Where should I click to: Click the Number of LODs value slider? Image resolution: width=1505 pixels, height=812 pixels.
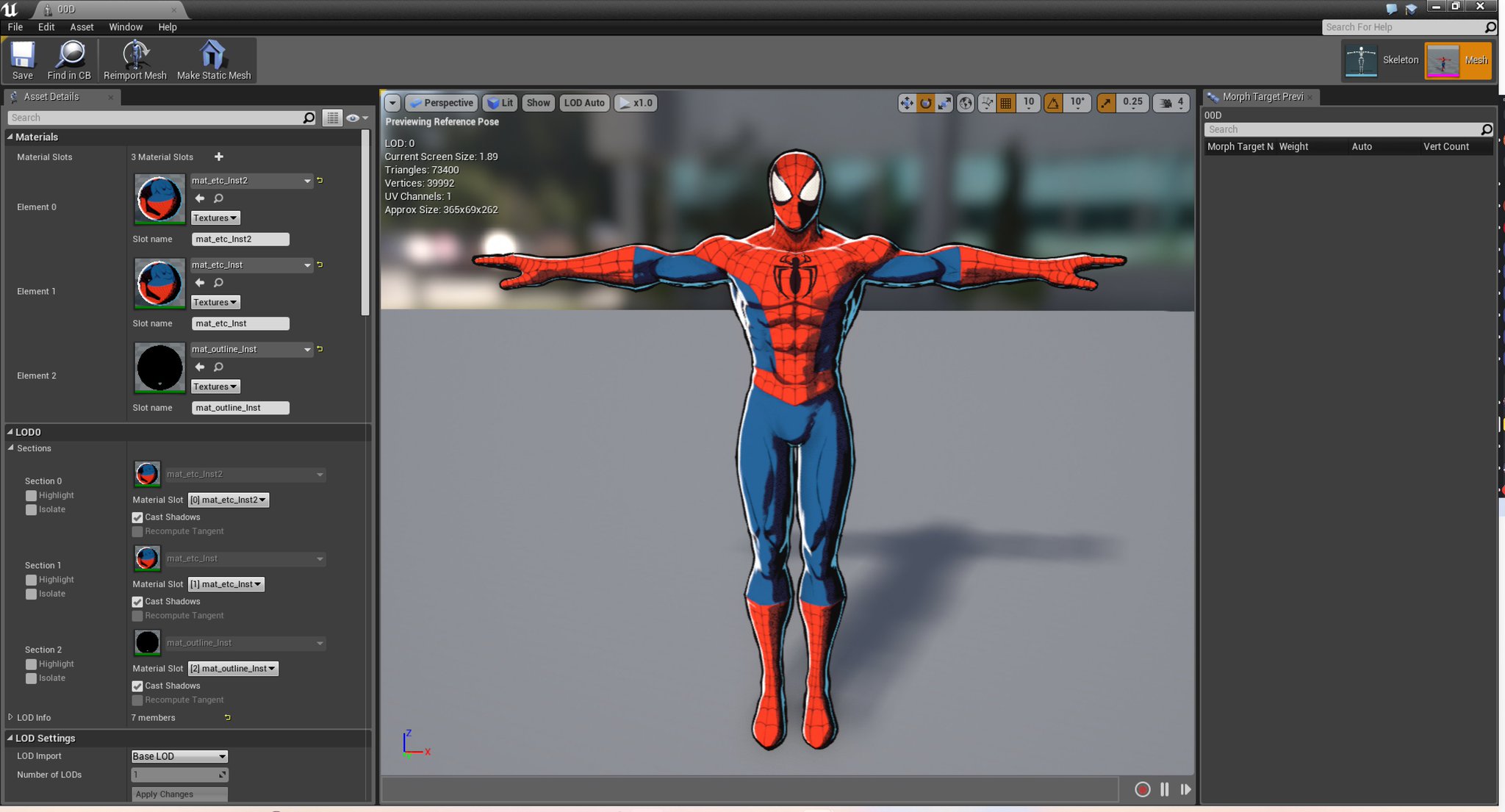pyautogui.click(x=179, y=775)
